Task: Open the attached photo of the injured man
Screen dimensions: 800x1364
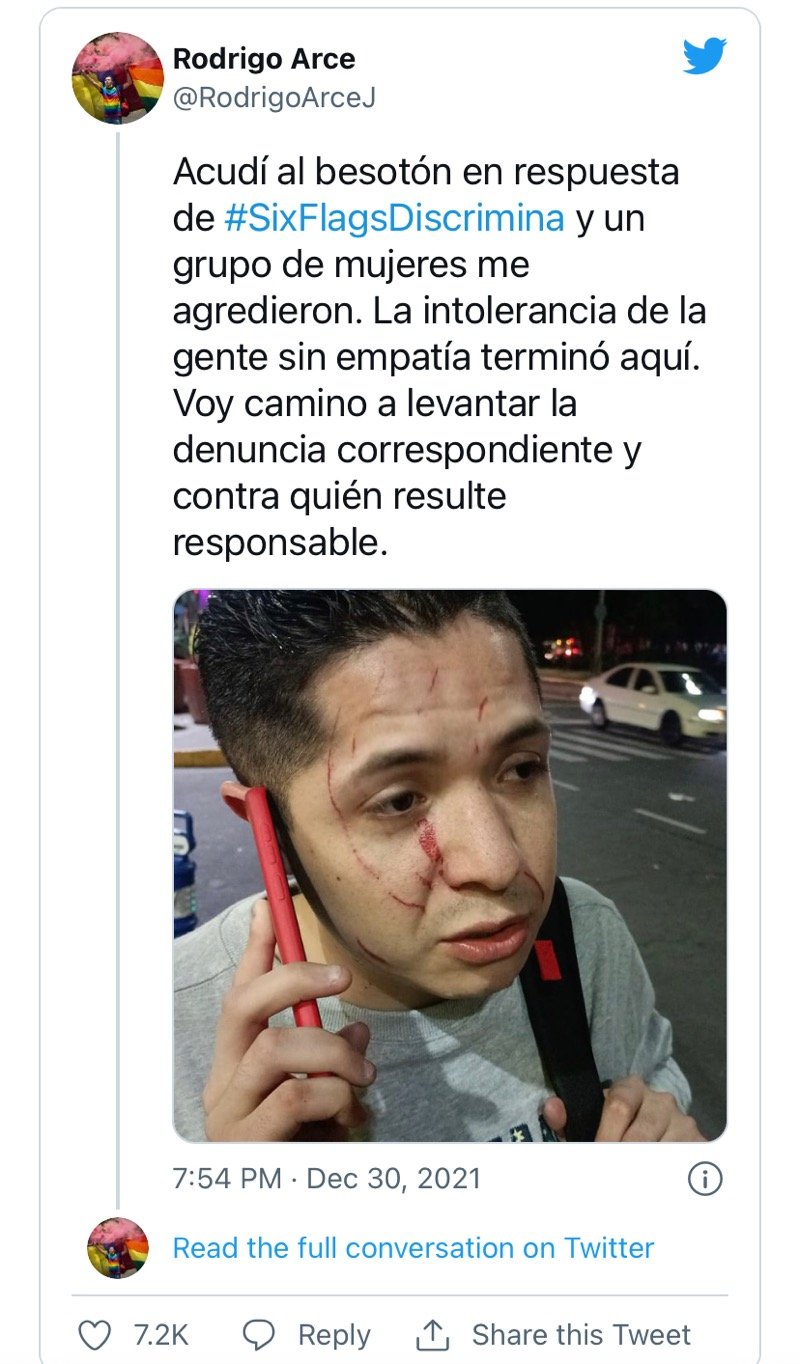Action: point(450,866)
